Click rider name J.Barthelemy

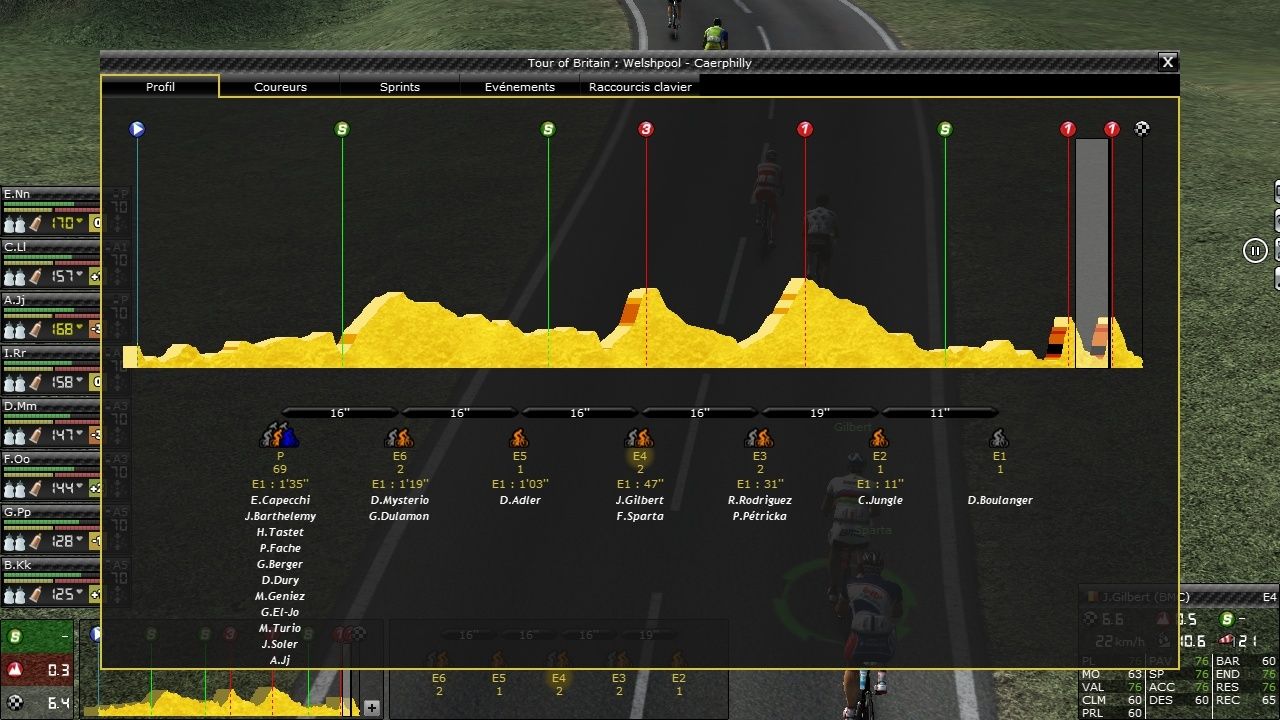280,516
